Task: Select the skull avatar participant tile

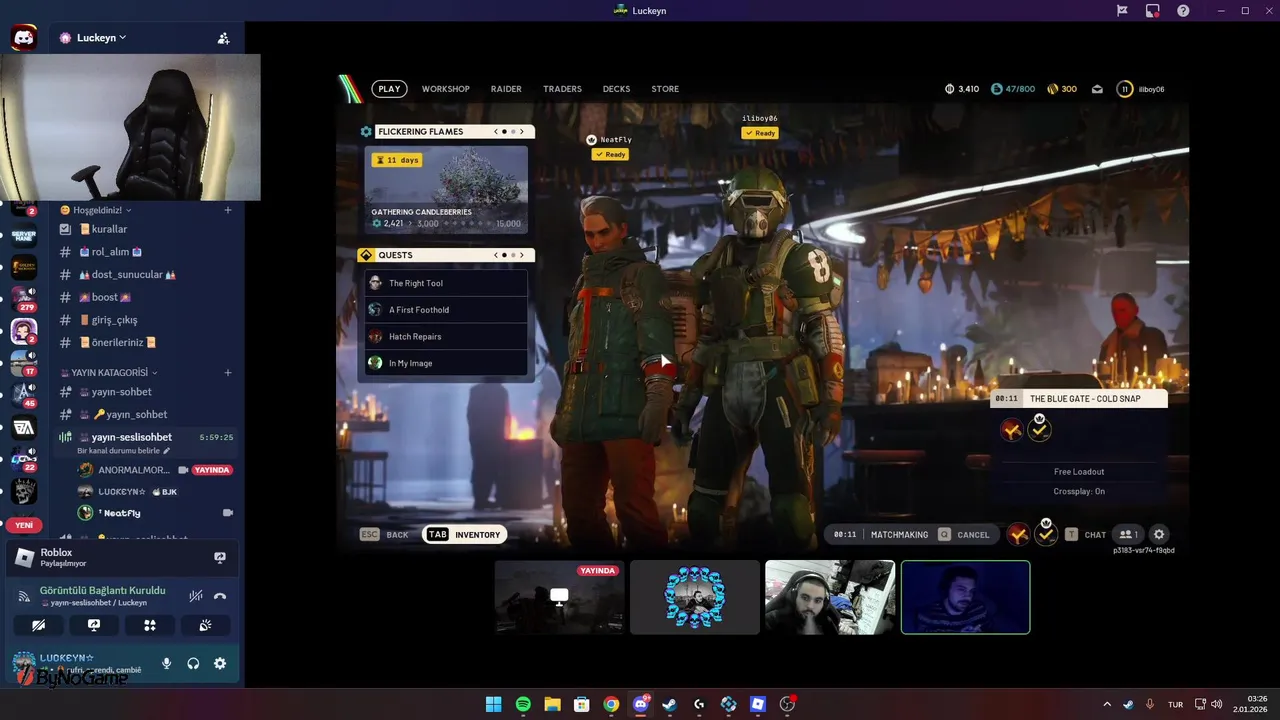Action: coord(695,597)
